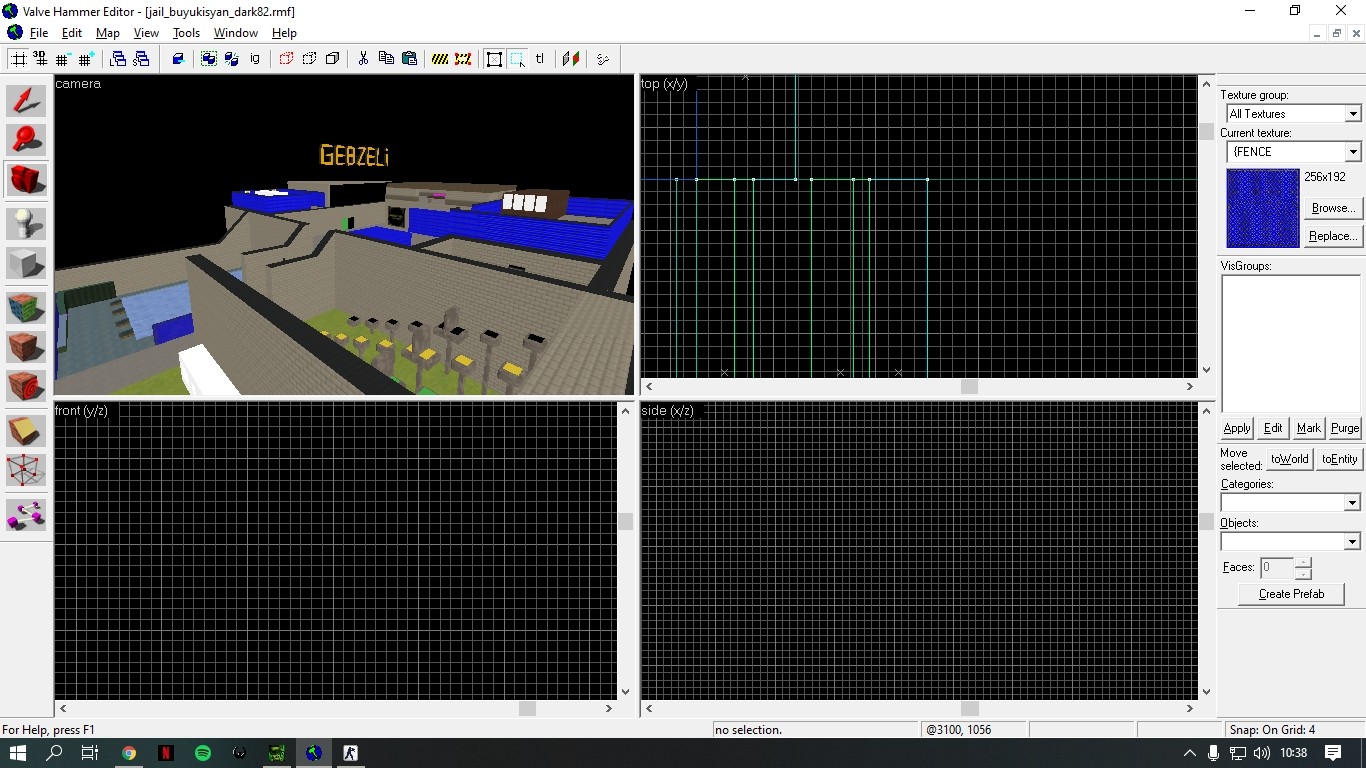This screenshot has height=768, width=1366.
Task: Click the Create Prefab button
Action: pos(1291,594)
